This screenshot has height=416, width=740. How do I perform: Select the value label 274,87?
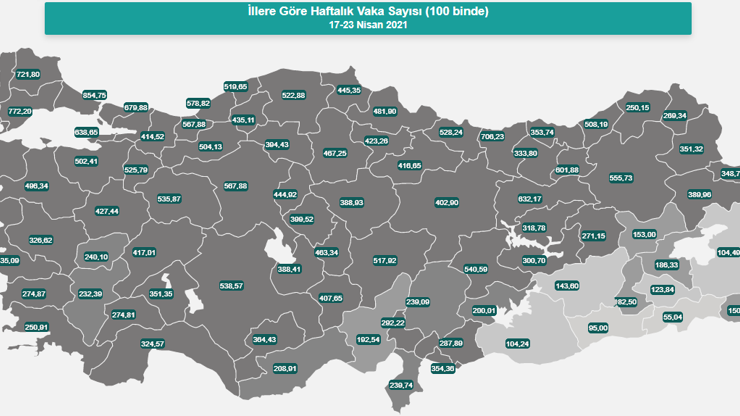[34, 294]
